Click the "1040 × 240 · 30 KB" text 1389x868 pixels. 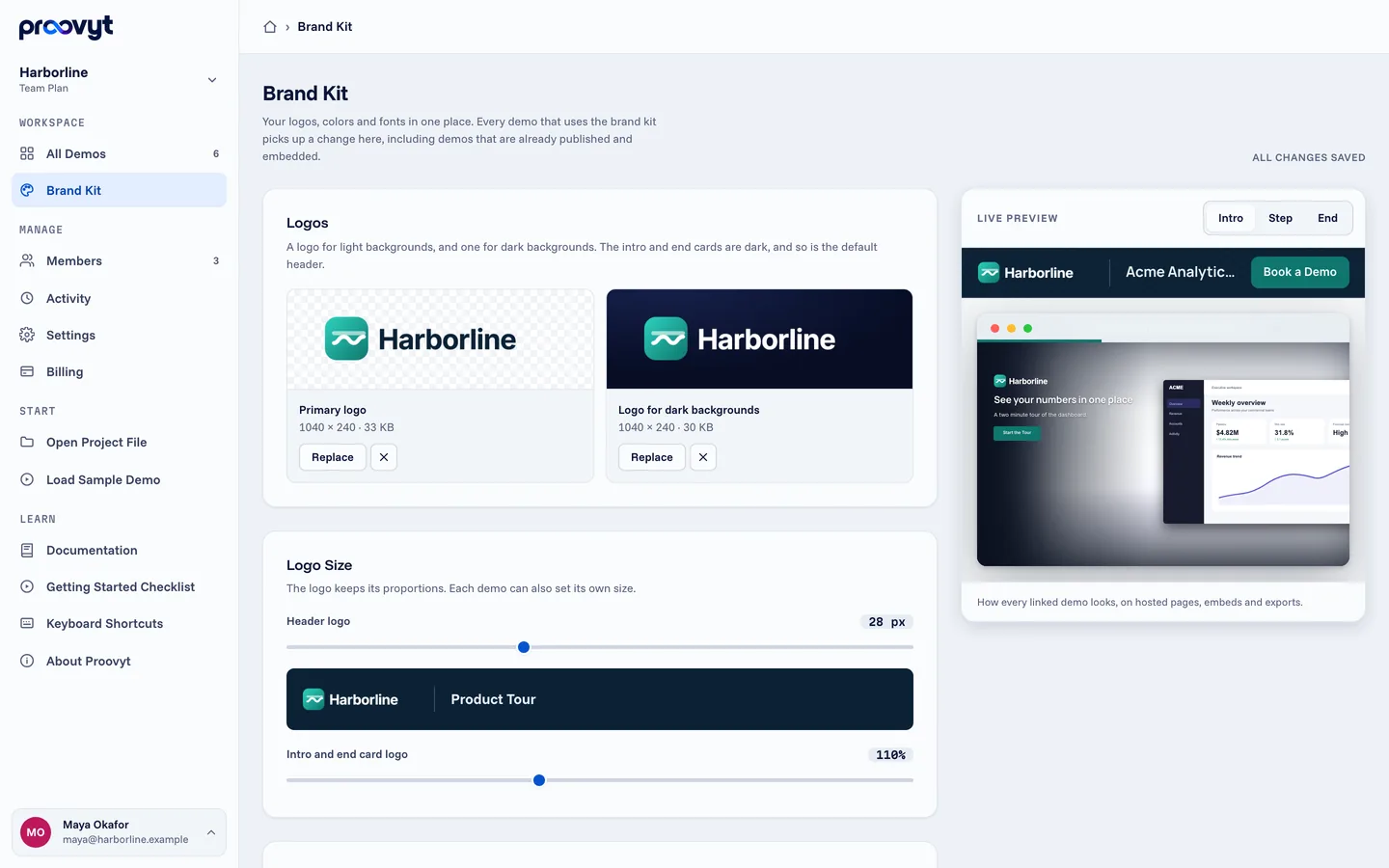point(666,427)
